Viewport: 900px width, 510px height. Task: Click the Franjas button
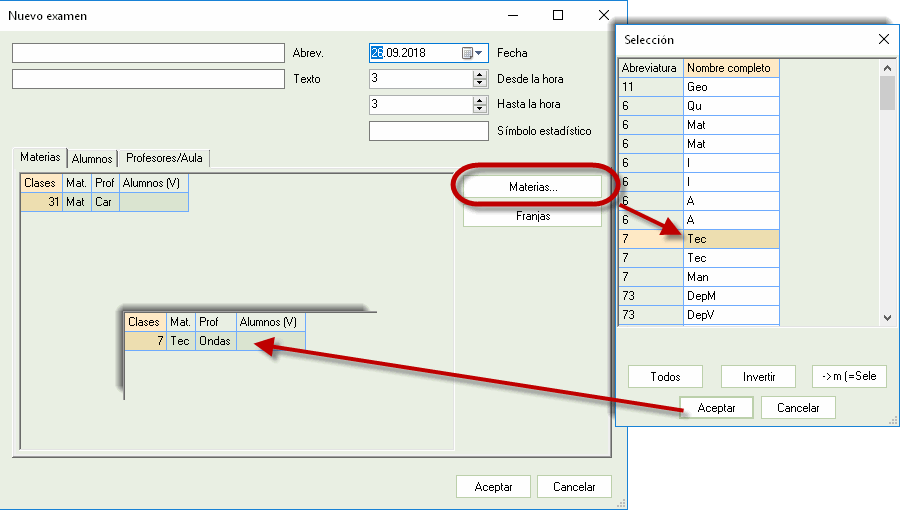[533, 216]
